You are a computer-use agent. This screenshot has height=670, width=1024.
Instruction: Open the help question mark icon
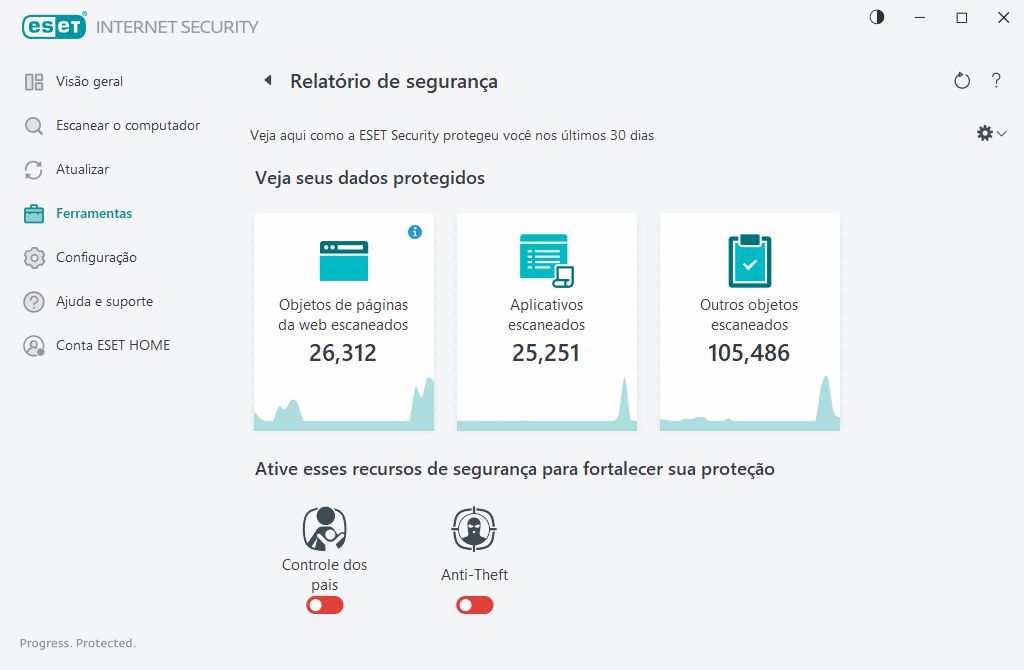click(x=996, y=81)
